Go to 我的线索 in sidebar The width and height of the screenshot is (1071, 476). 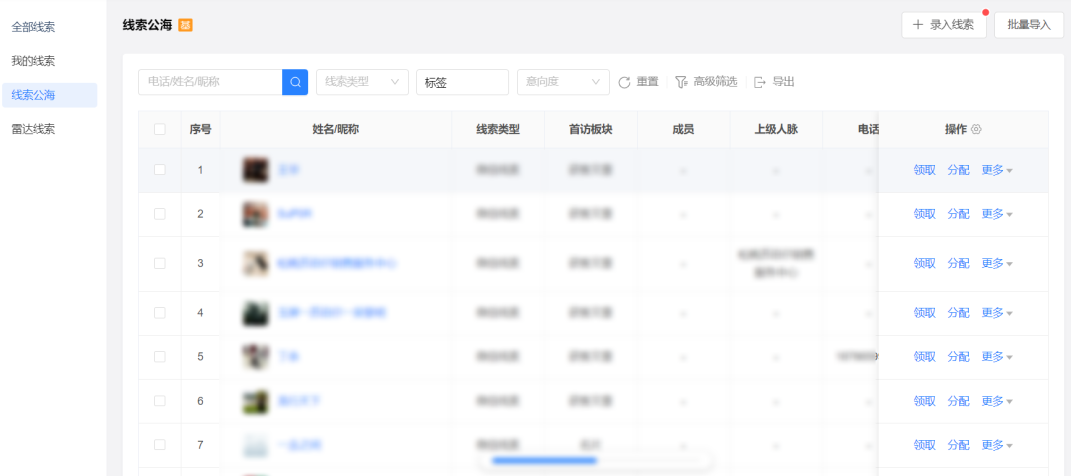[x=49, y=61]
